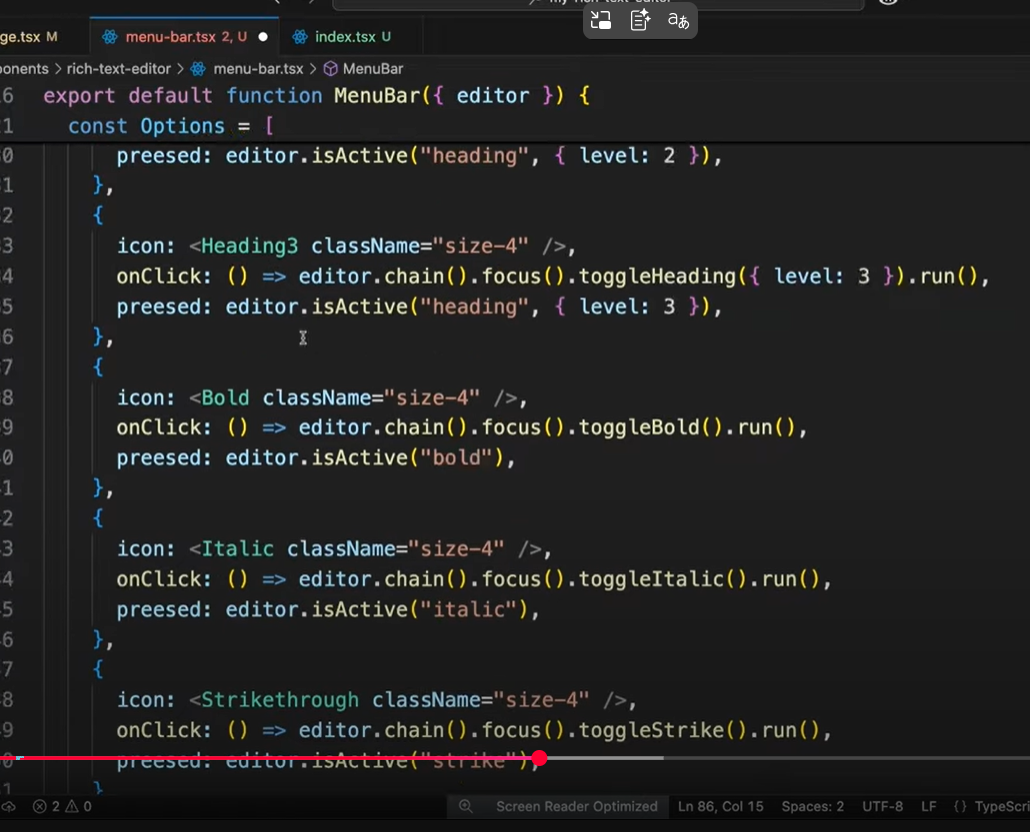Change indentation via Spaces: 2
The width and height of the screenshot is (1030, 832).
pyautogui.click(x=812, y=806)
